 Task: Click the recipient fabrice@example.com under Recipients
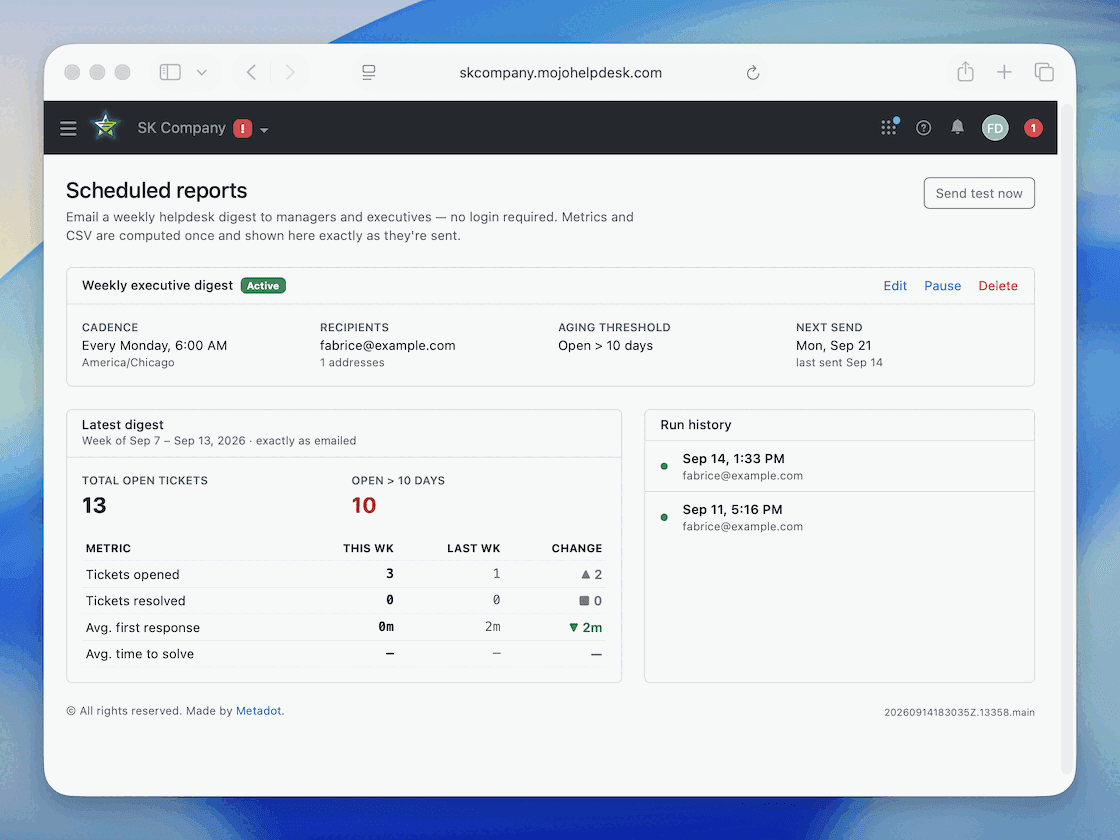point(387,346)
